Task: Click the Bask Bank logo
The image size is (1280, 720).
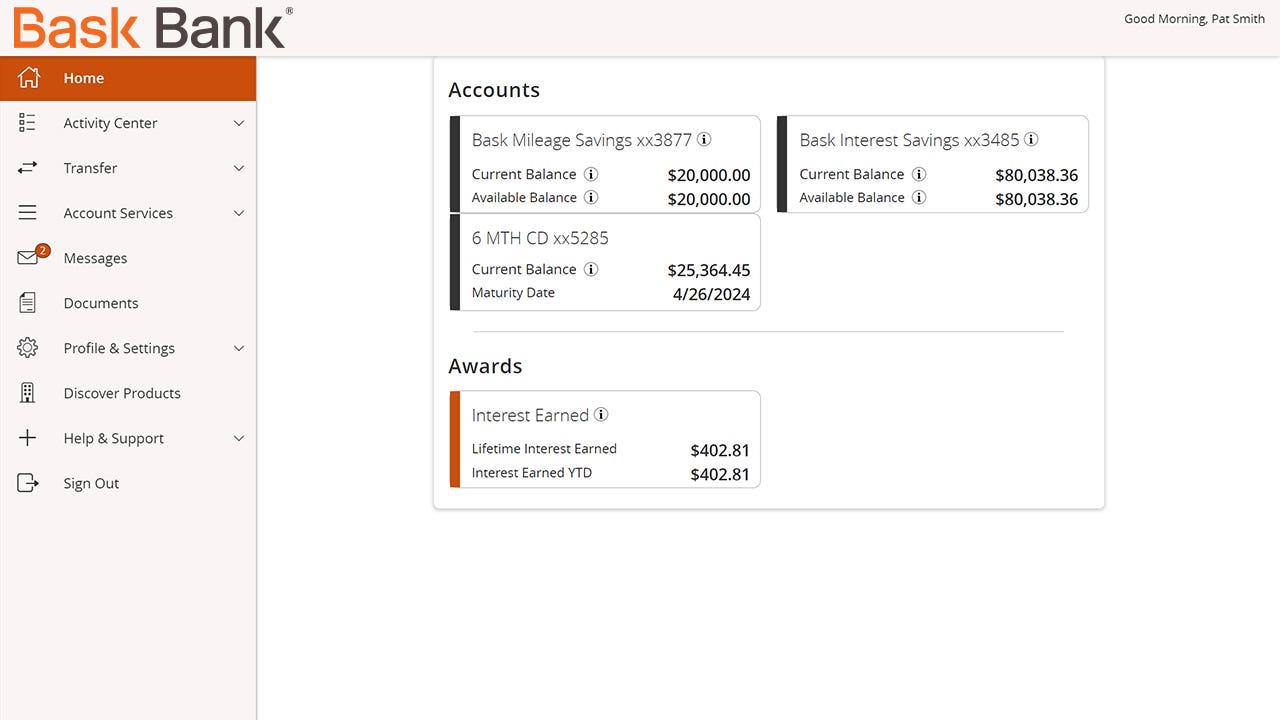Action: click(152, 27)
